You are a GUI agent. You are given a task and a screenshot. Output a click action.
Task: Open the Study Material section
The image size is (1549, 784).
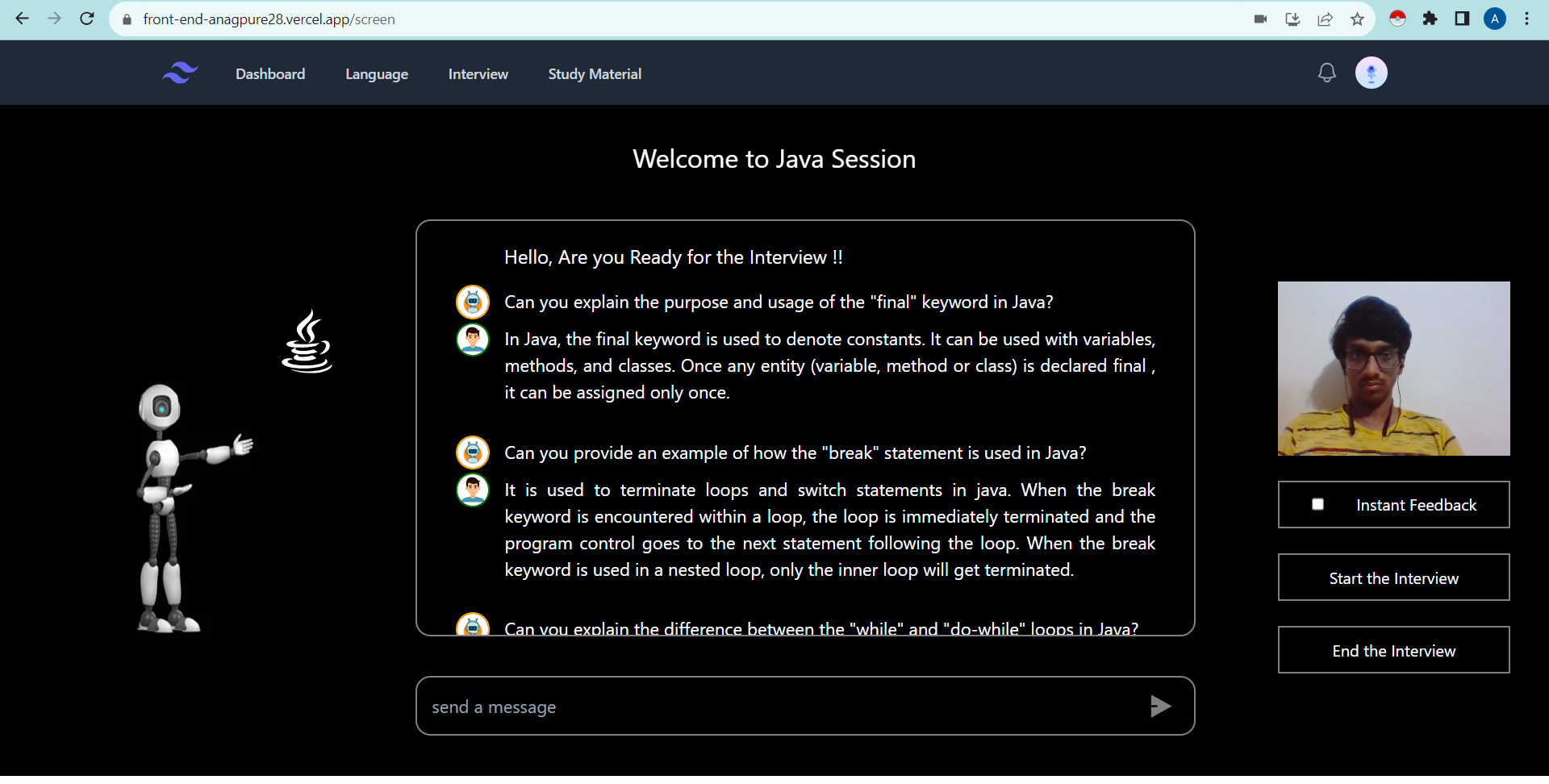pyautogui.click(x=594, y=73)
